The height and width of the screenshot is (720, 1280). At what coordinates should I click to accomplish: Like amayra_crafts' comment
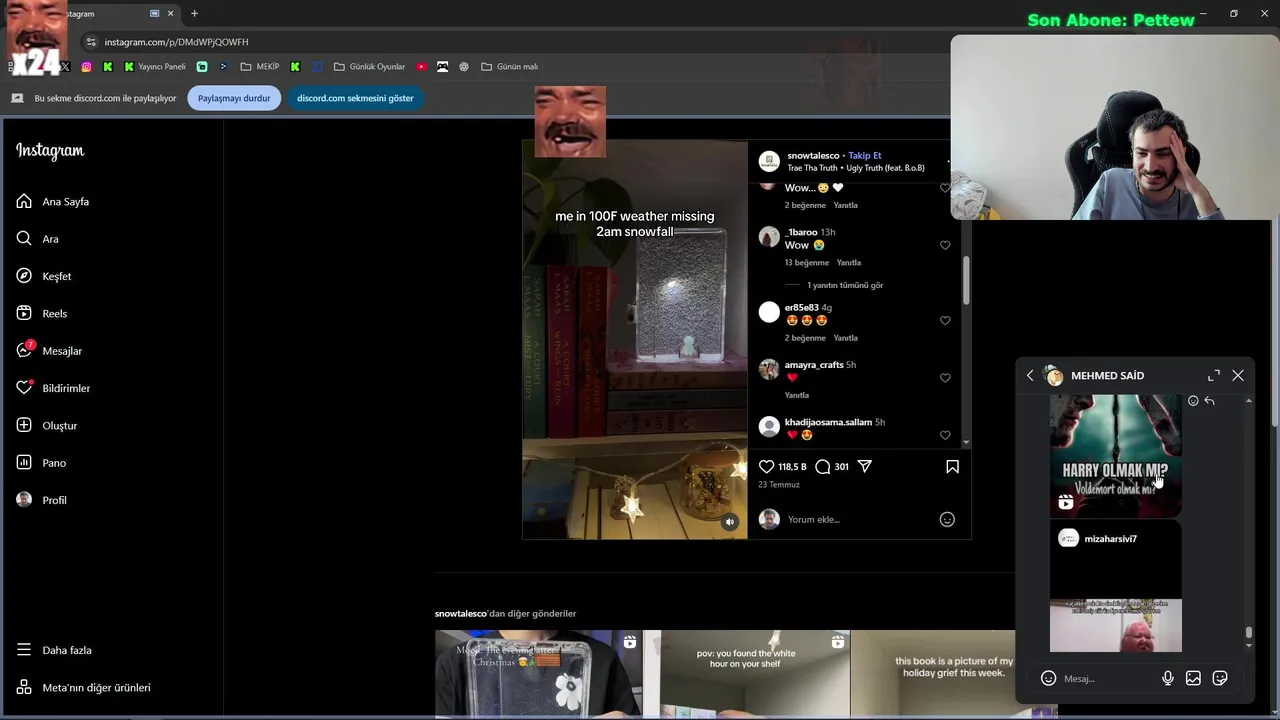pos(945,379)
